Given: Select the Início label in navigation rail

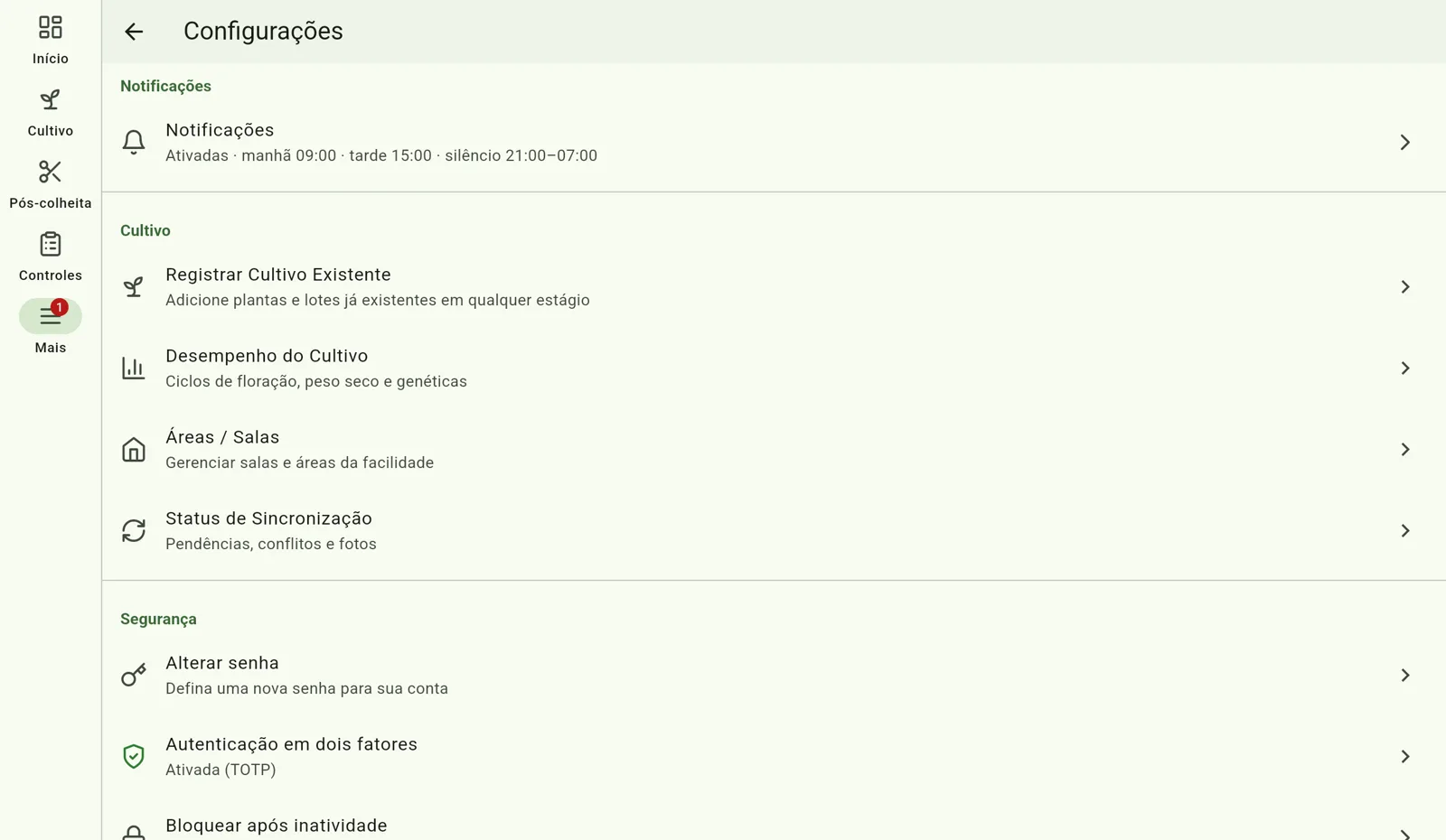Looking at the screenshot, I should [x=51, y=59].
